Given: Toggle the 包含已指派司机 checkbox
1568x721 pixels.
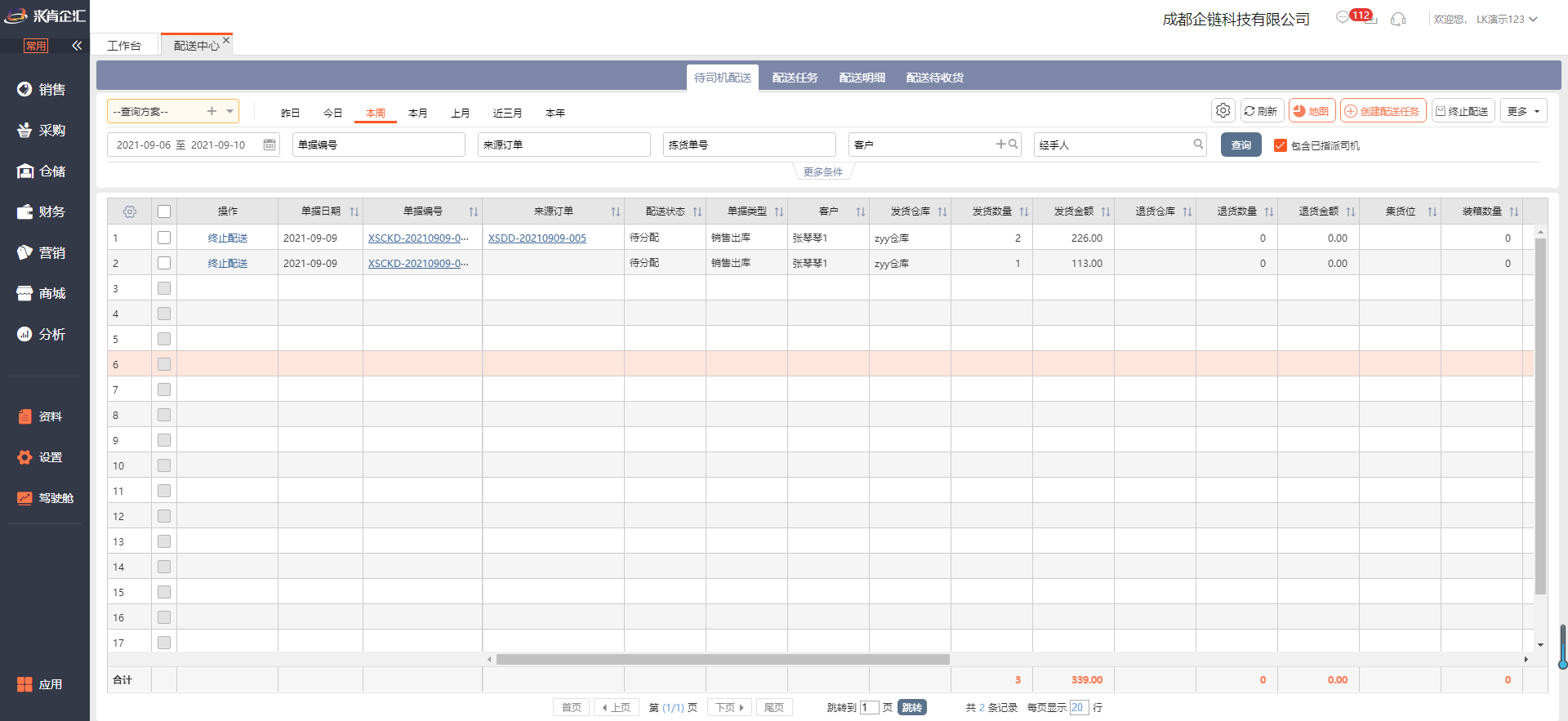Looking at the screenshot, I should tap(1281, 145).
